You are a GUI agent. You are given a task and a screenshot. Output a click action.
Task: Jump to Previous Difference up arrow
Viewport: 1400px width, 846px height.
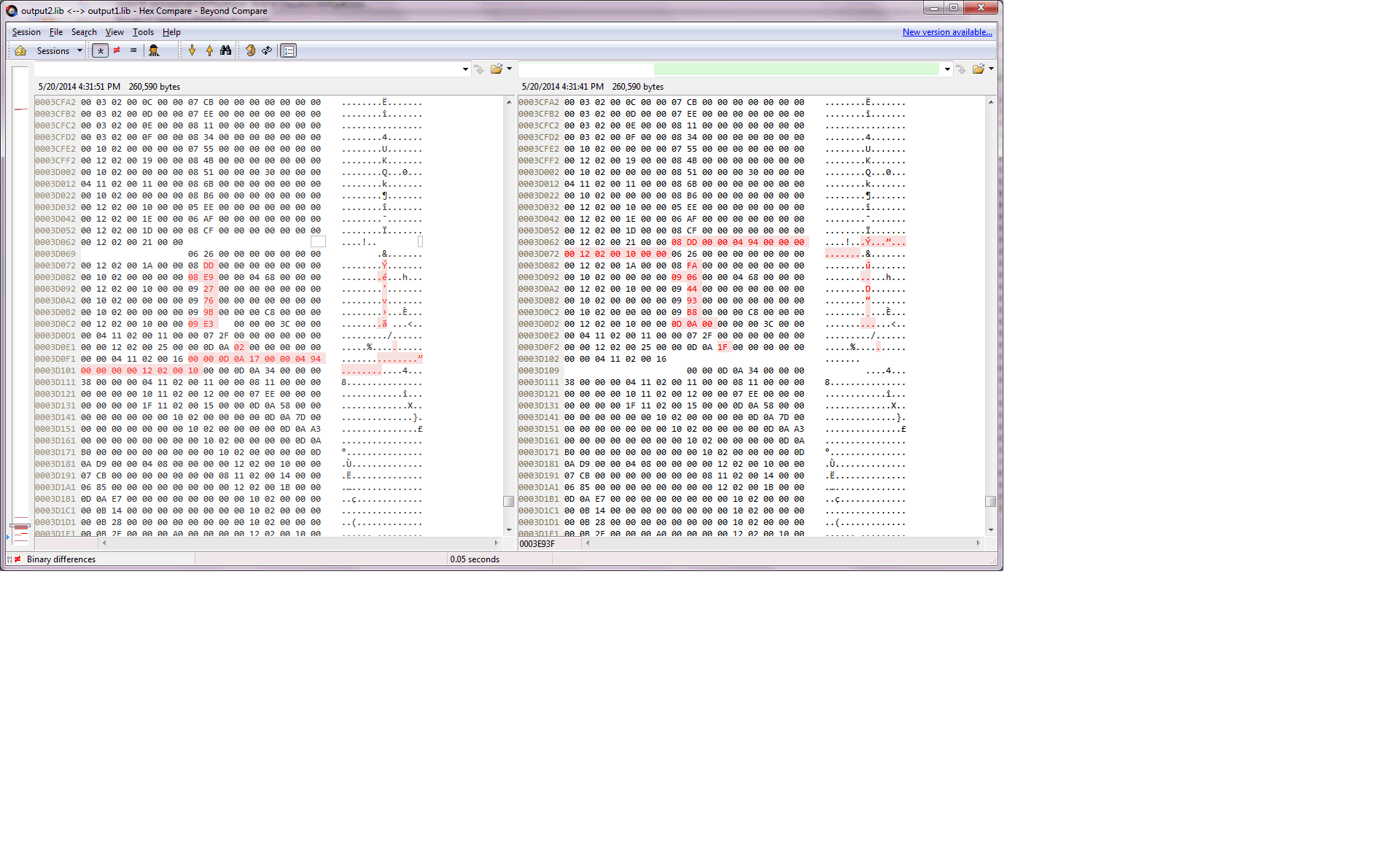click(x=210, y=51)
